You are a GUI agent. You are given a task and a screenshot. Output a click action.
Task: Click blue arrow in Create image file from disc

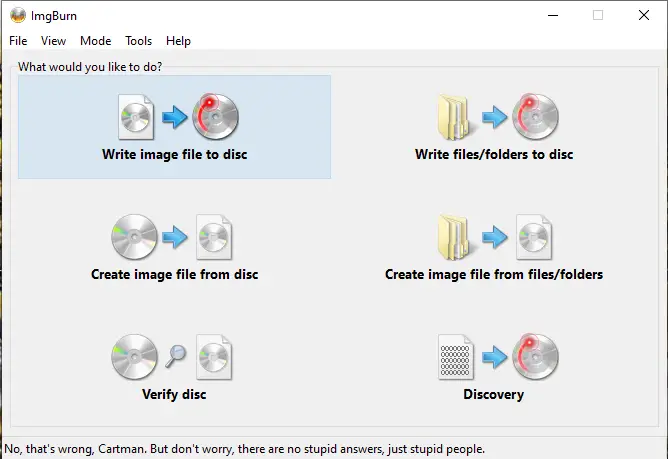coord(175,237)
